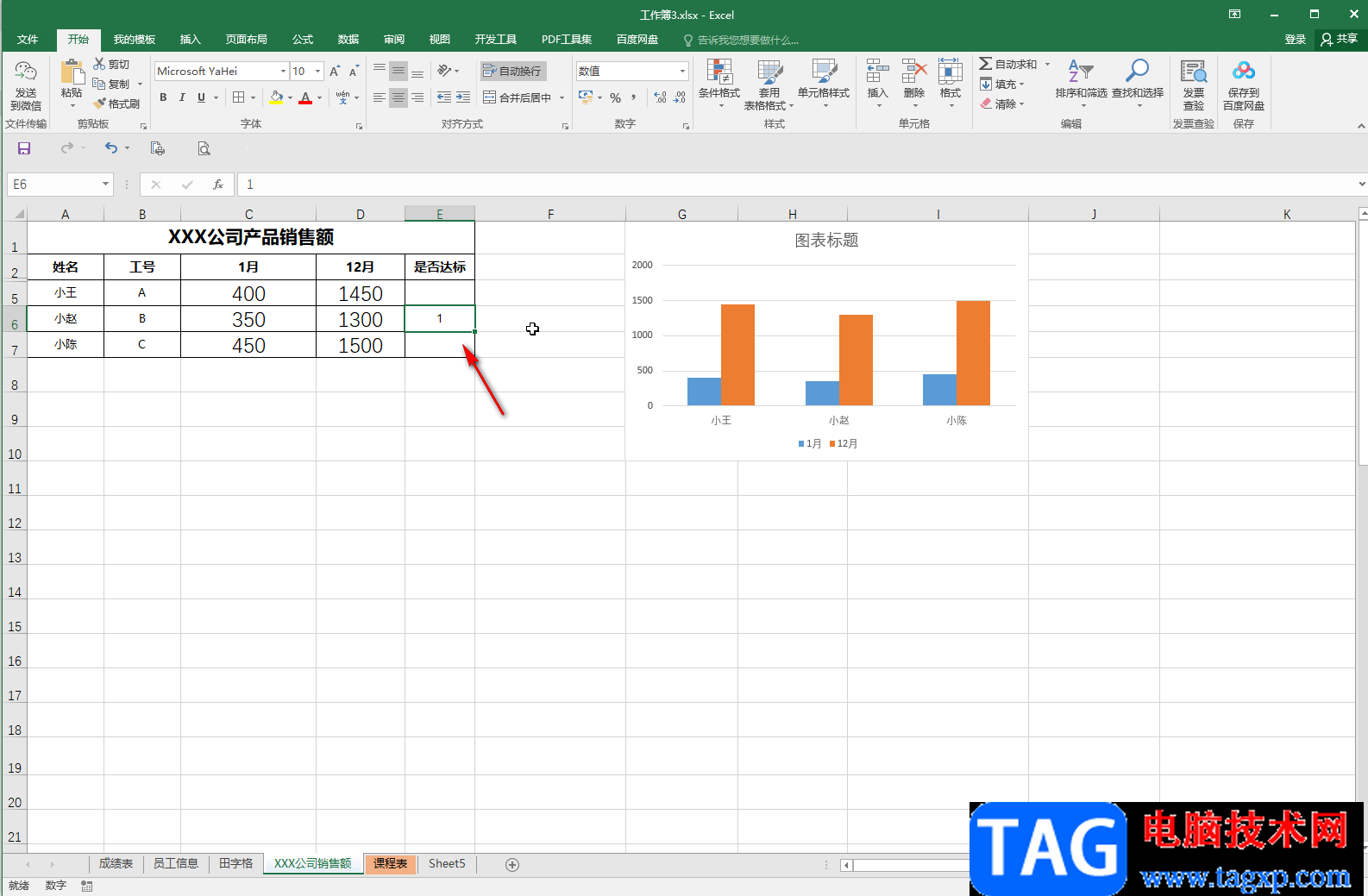The width and height of the screenshot is (1368, 896).
Task: Click the Borders icon
Action: tap(239, 97)
